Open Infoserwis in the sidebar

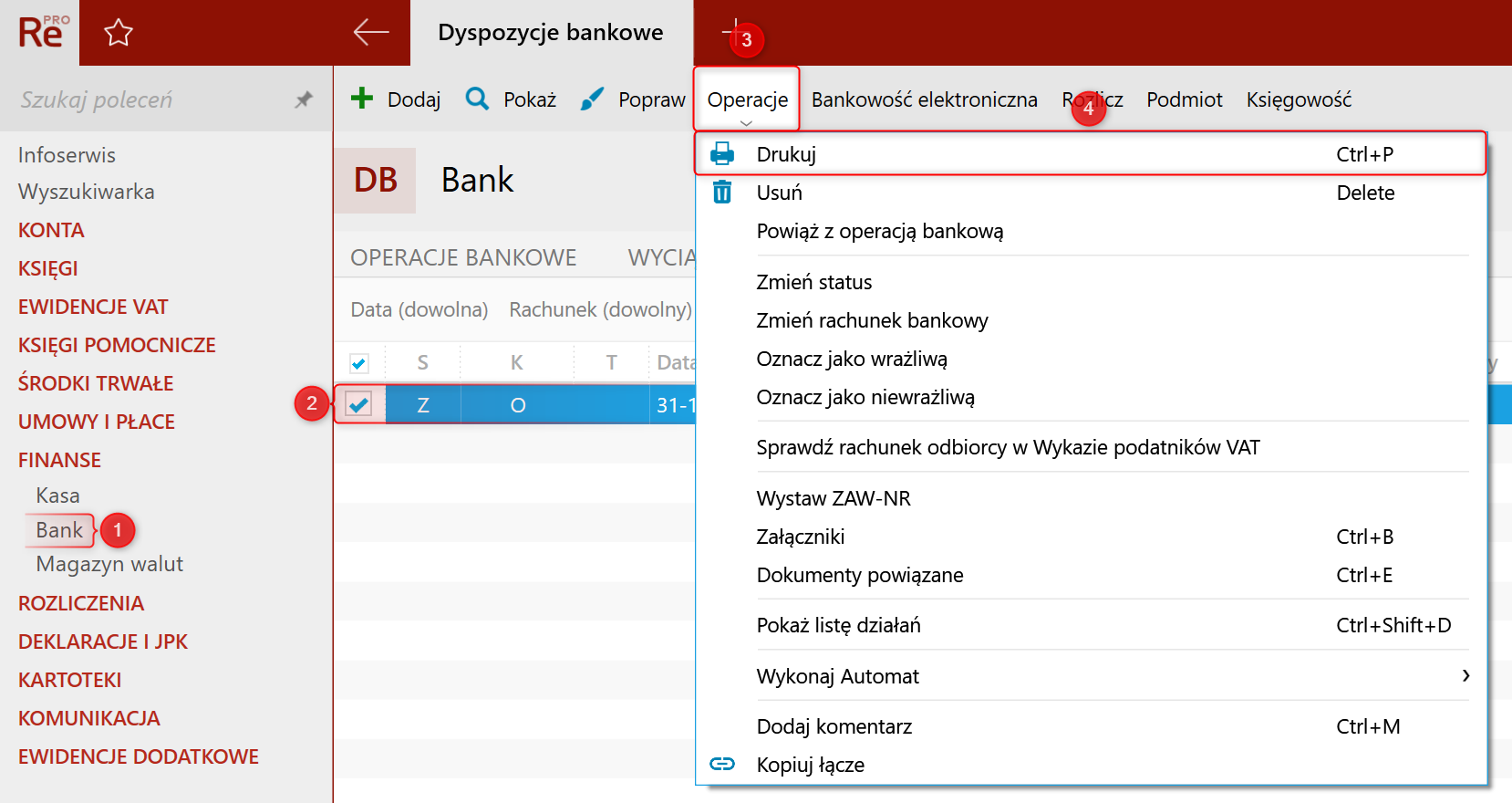(67, 155)
